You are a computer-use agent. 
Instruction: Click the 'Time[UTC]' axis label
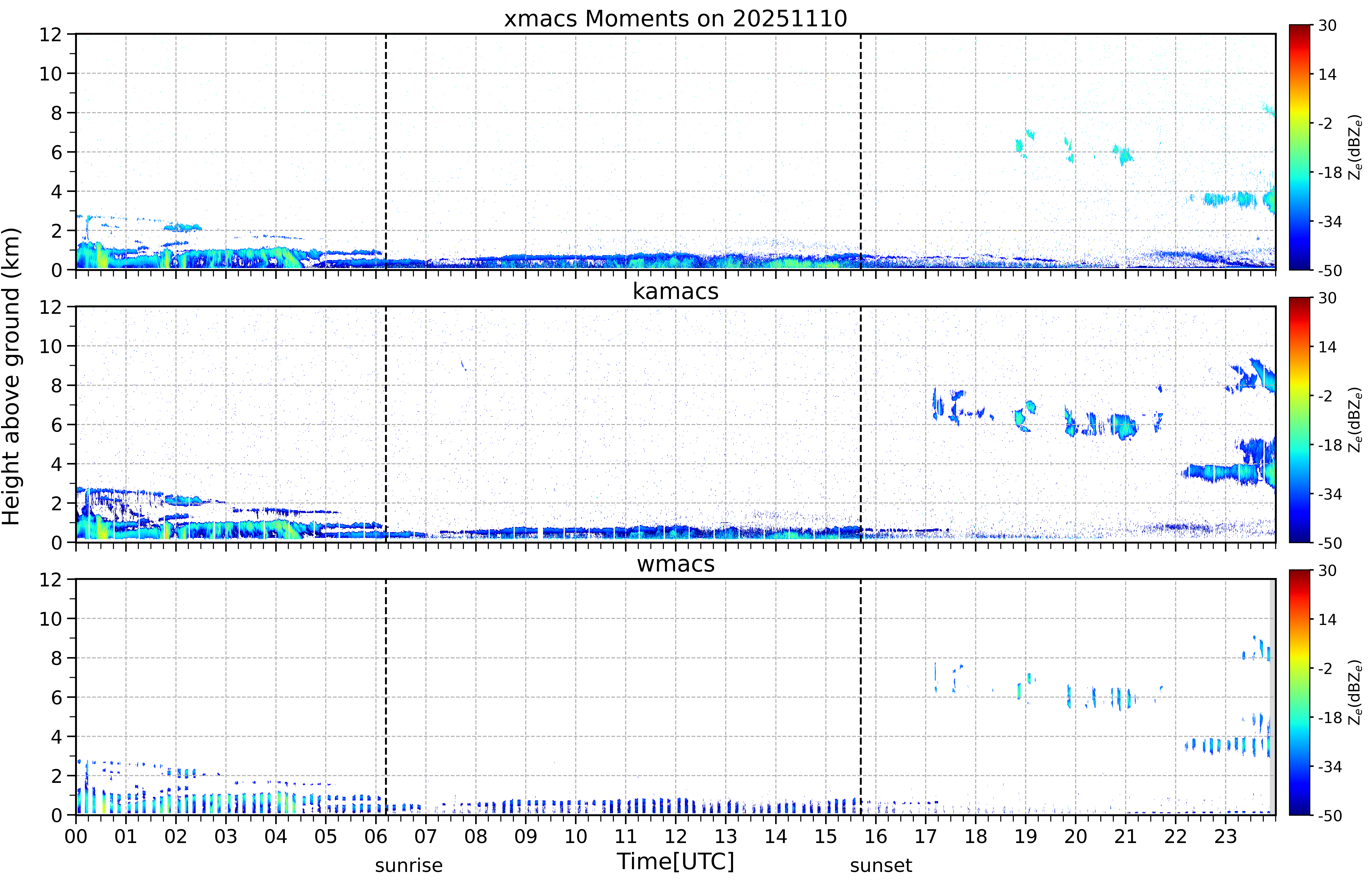click(675, 861)
